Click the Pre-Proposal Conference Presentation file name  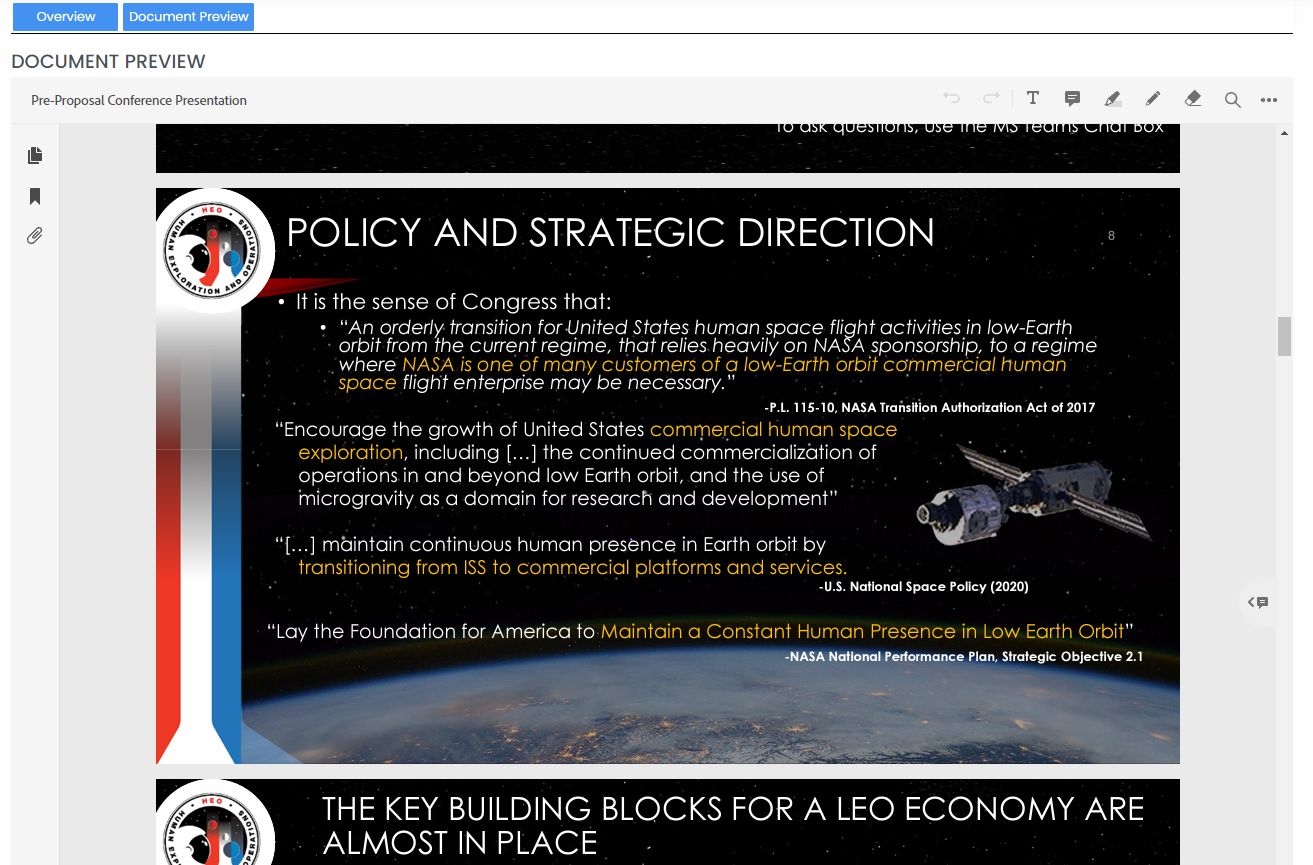[139, 100]
